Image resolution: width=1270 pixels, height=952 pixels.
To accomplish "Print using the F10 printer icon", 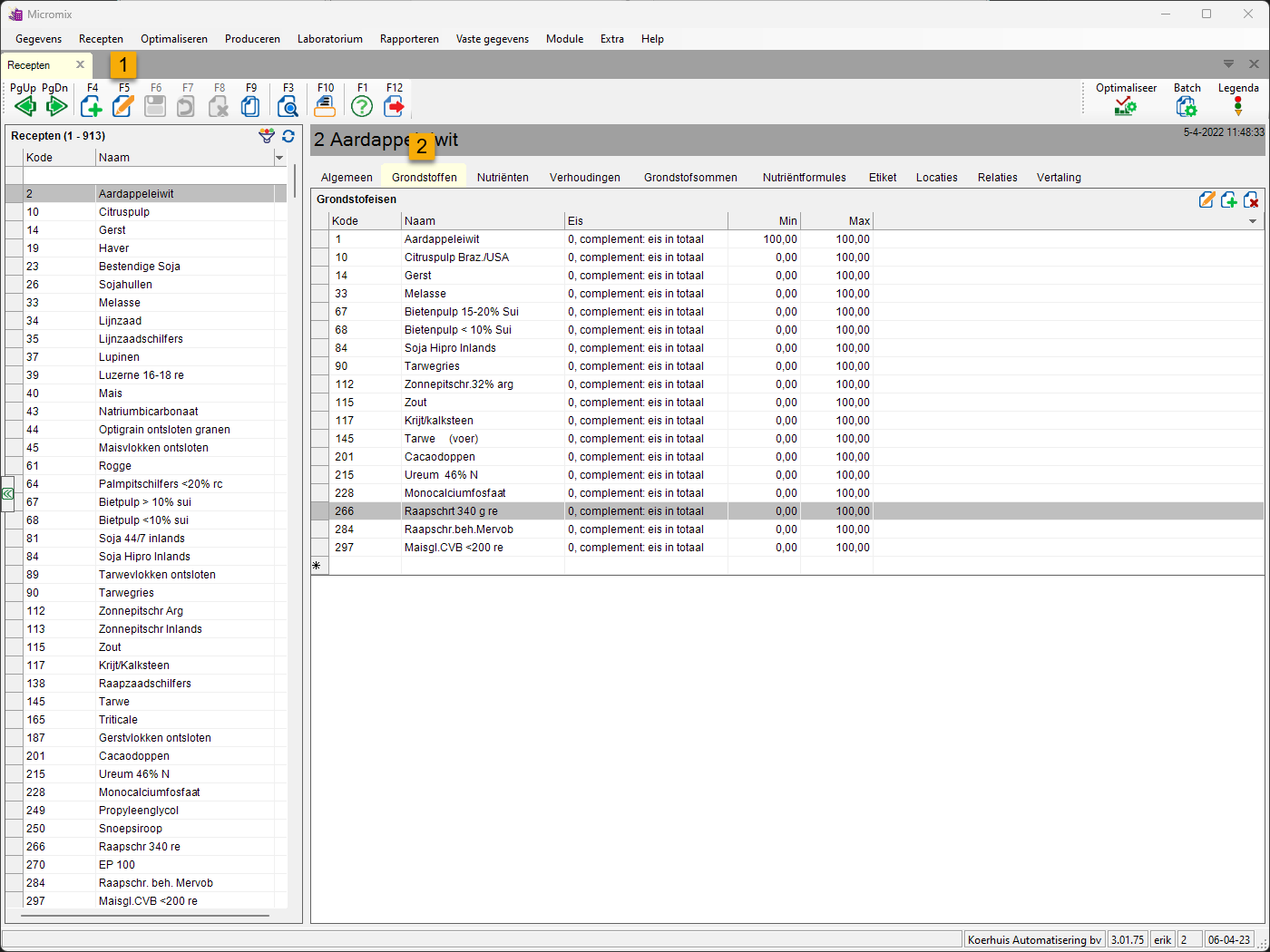I will [x=325, y=106].
